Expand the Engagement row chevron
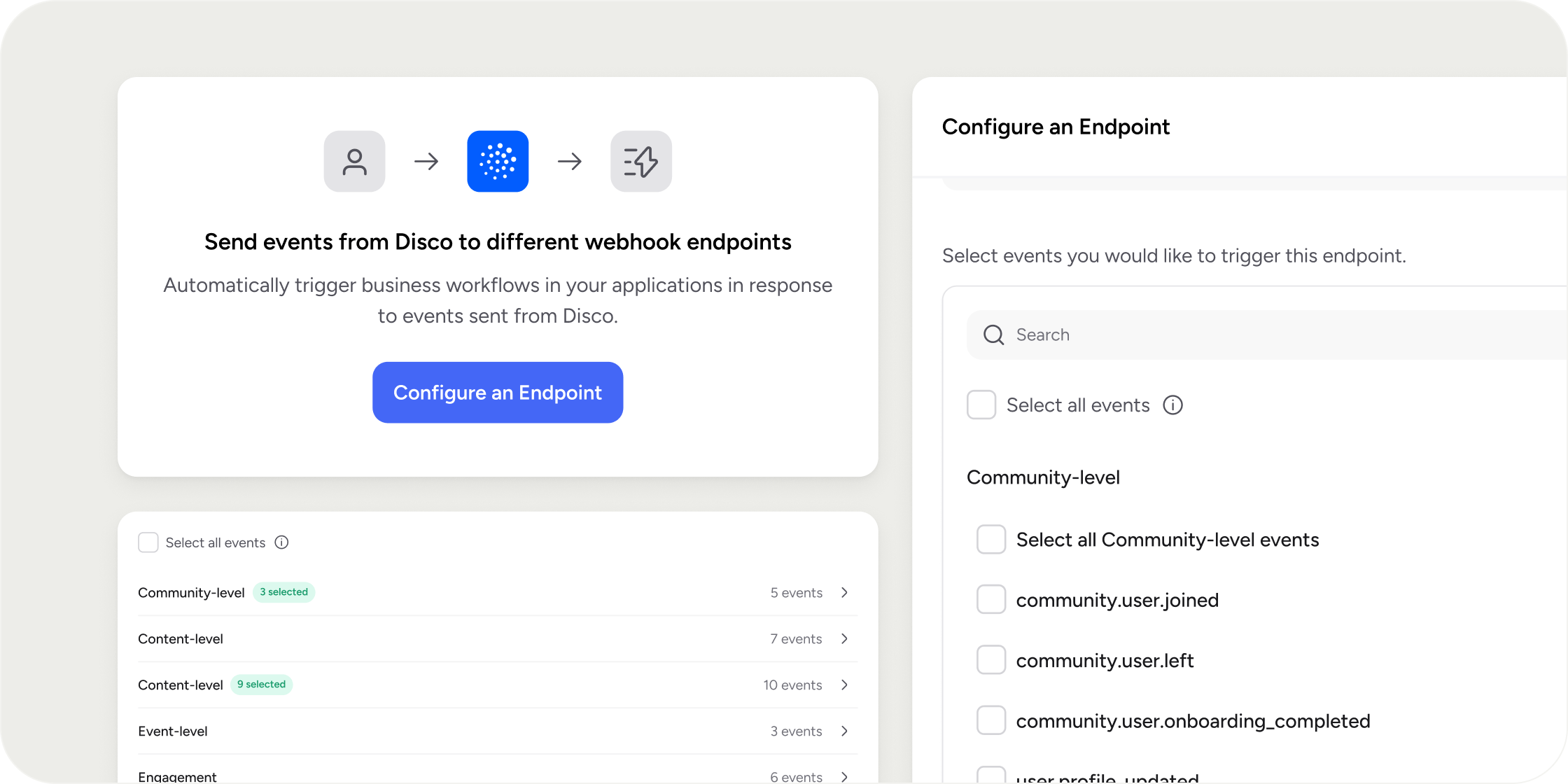This screenshot has width=1568, height=784. pos(845,776)
